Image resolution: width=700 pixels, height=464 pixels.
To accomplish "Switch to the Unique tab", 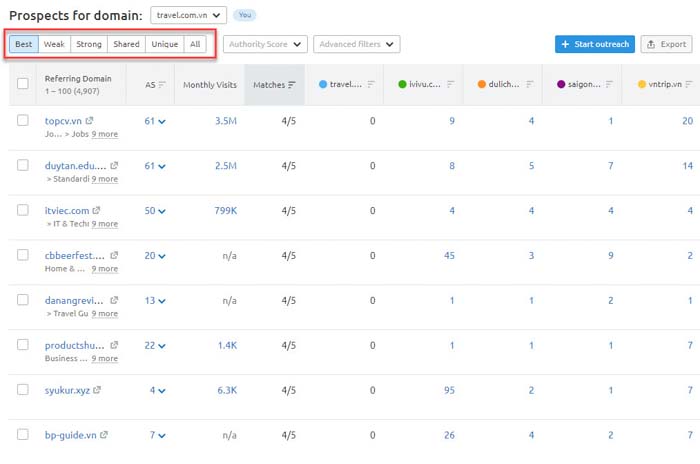I will [x=165, y=44].
